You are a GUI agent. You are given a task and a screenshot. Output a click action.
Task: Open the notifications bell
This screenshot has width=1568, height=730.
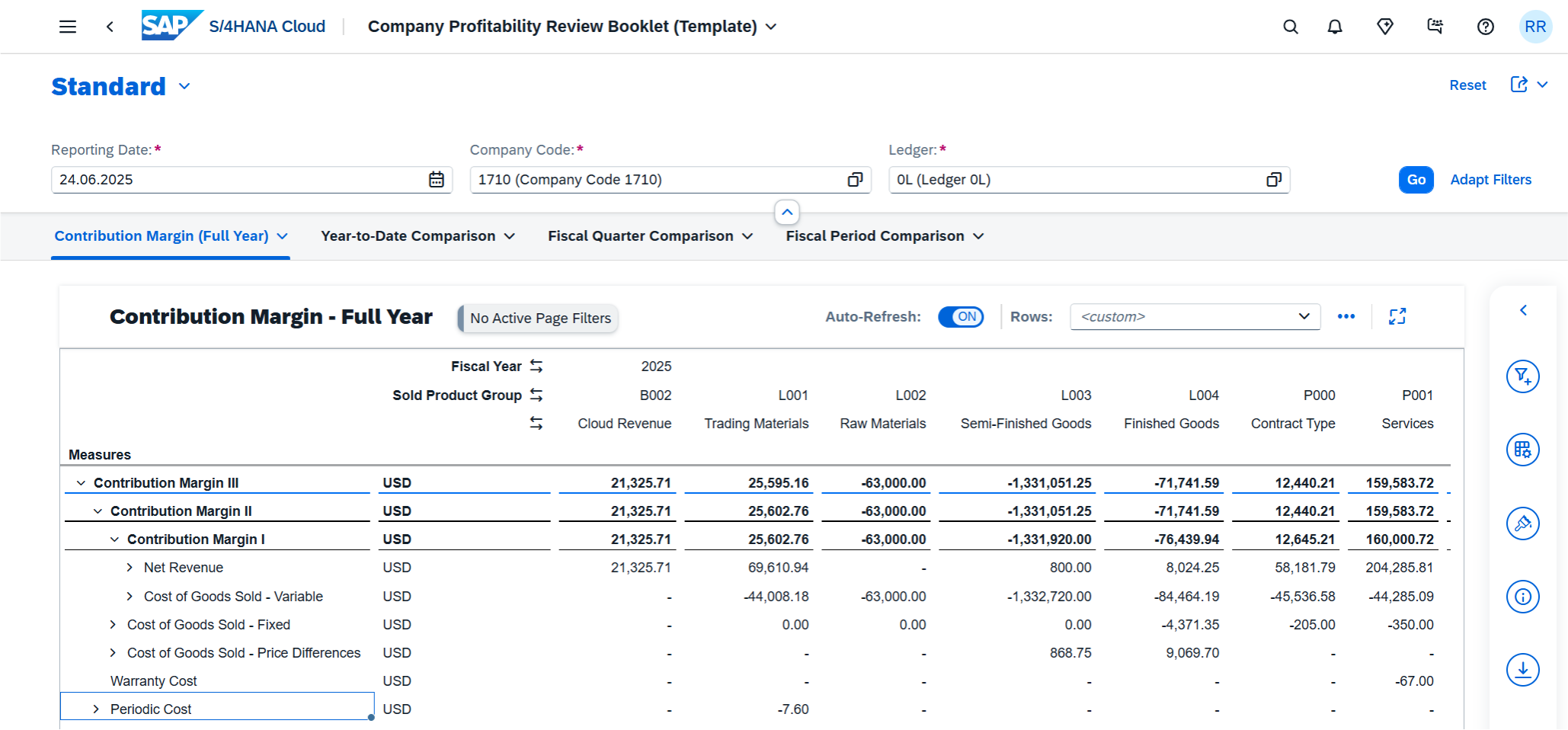1335,27
